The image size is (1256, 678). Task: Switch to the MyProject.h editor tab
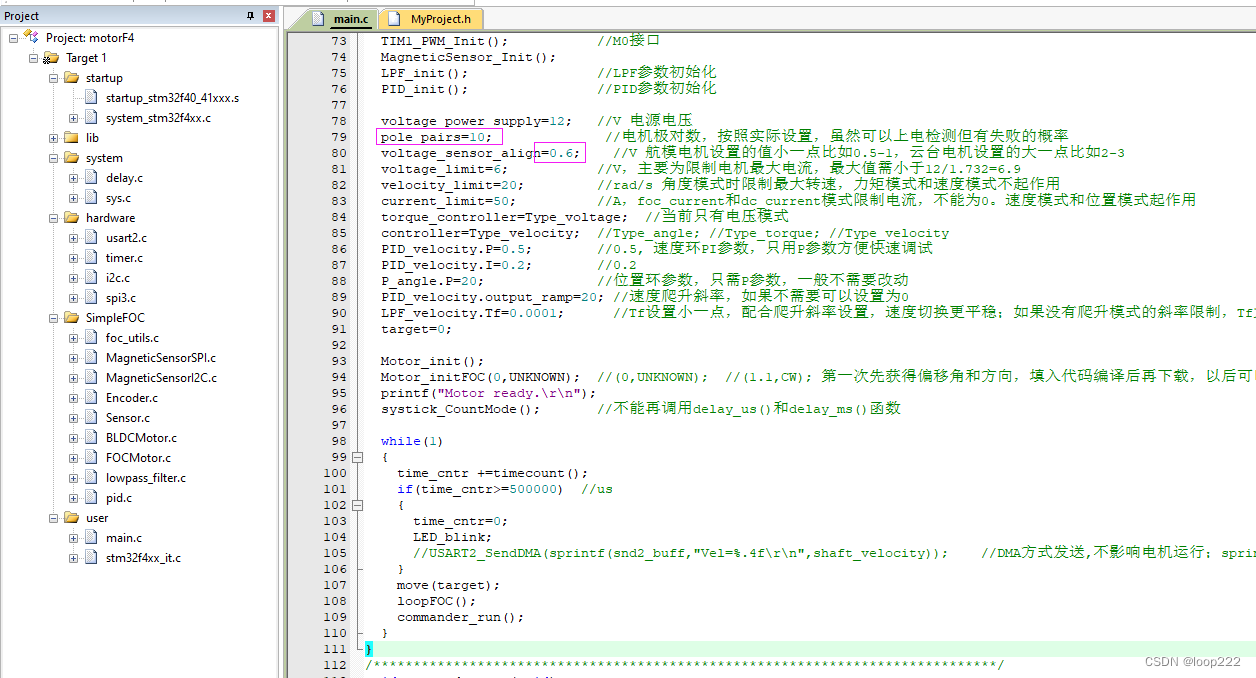coord(433,19)
